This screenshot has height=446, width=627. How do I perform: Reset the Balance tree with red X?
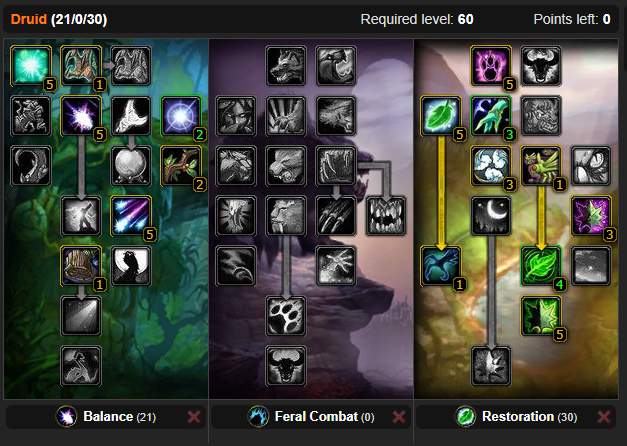(x=194, y=417)
